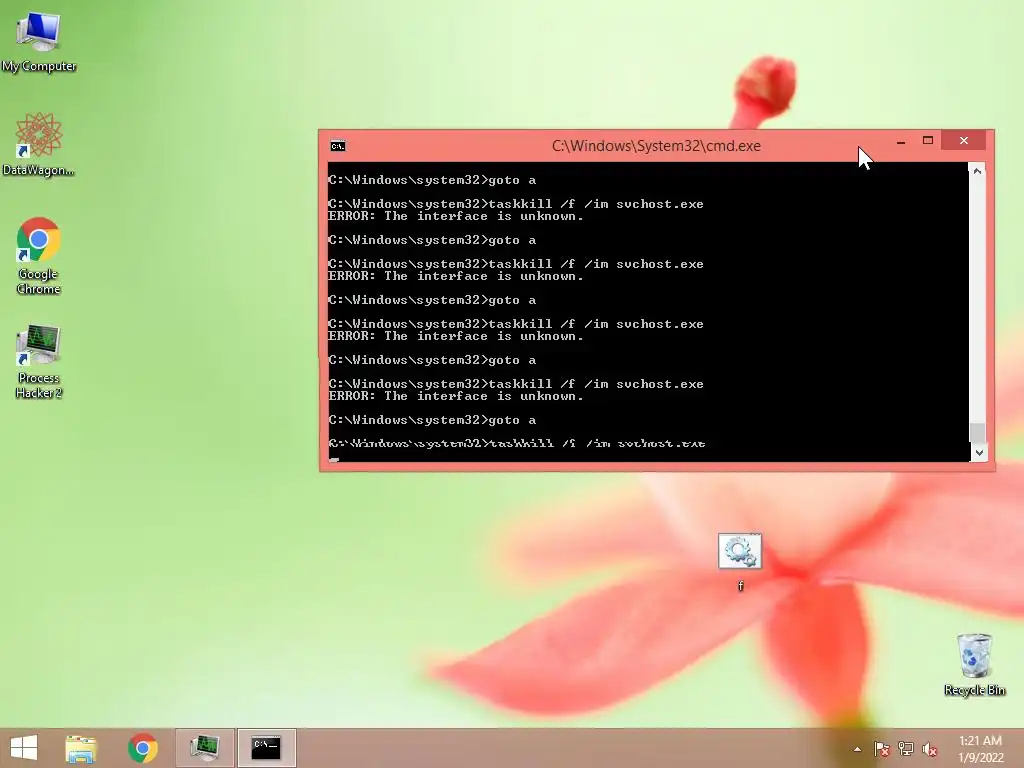Switch to Process Hacker taskbar button
This screenshot has height=768, width=1024.
point(204,748)
